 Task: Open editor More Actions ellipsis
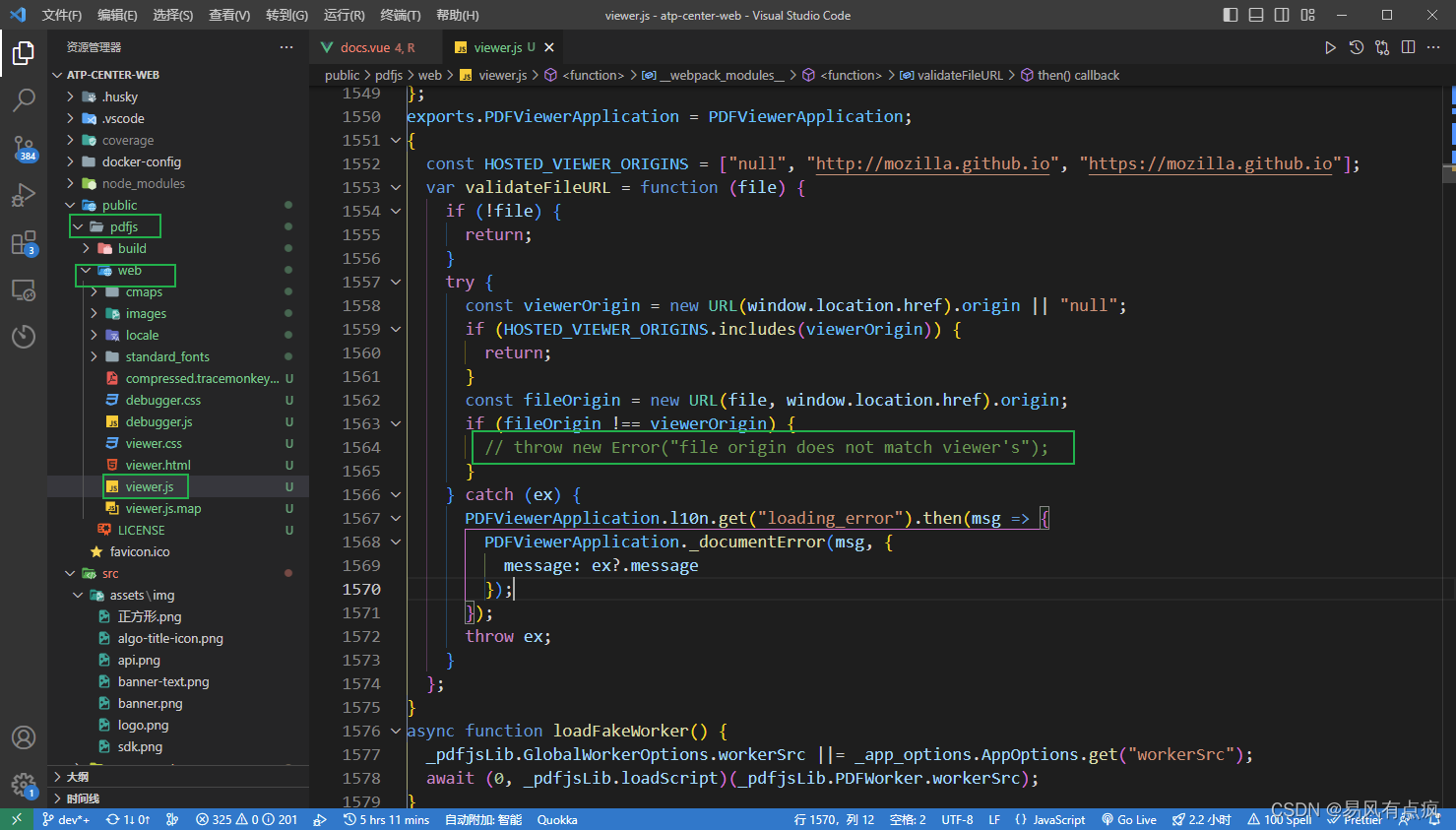(1434, 47)
